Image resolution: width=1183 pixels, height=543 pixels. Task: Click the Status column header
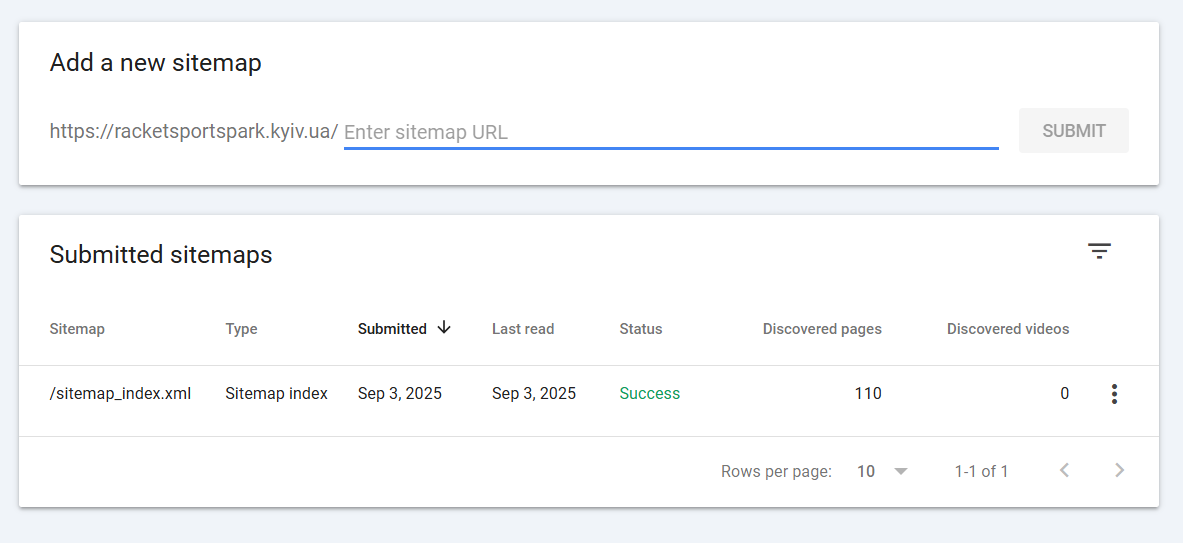pos(641,329)
